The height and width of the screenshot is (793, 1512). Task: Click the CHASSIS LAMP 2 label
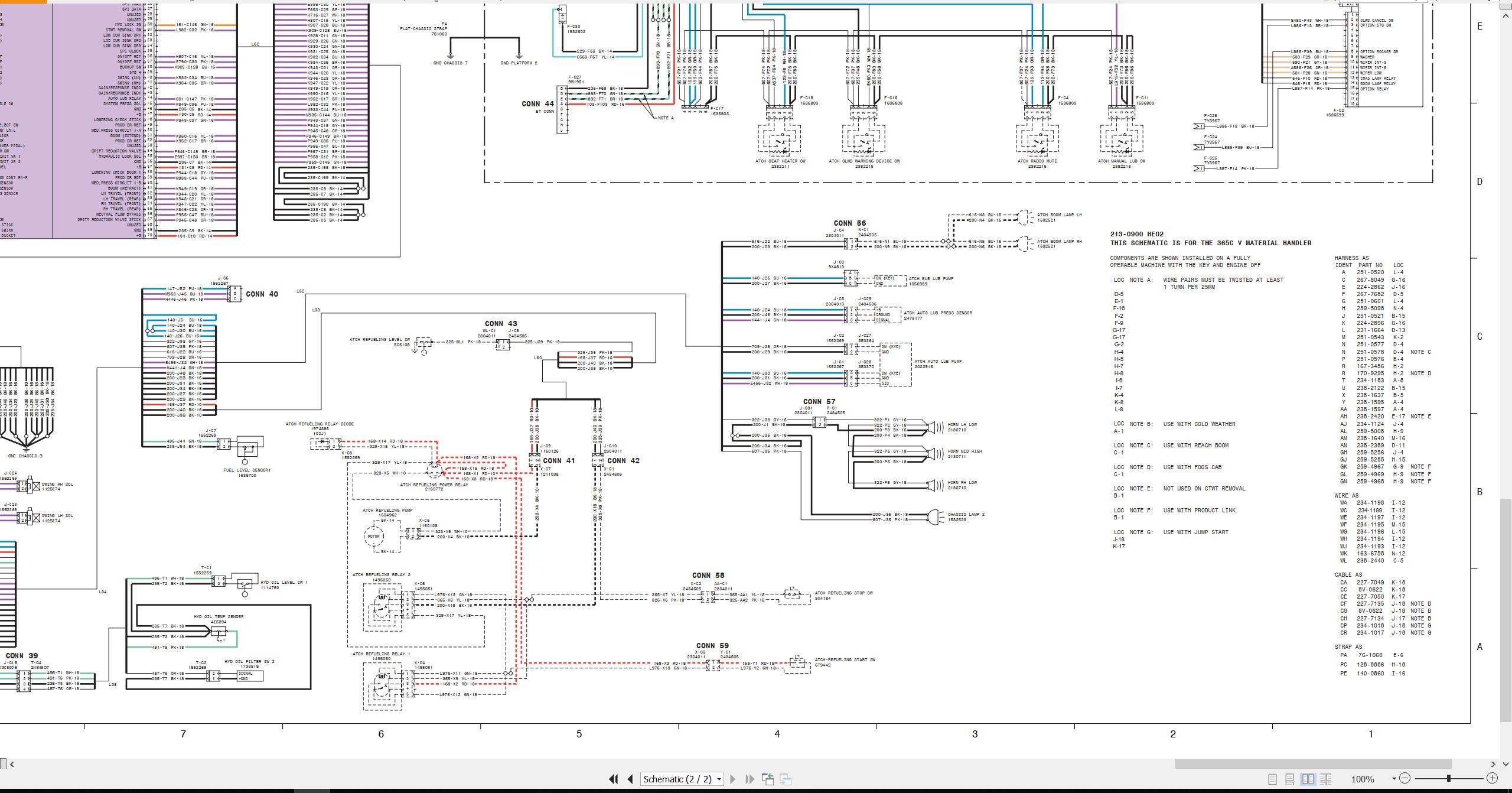point(966,514)
